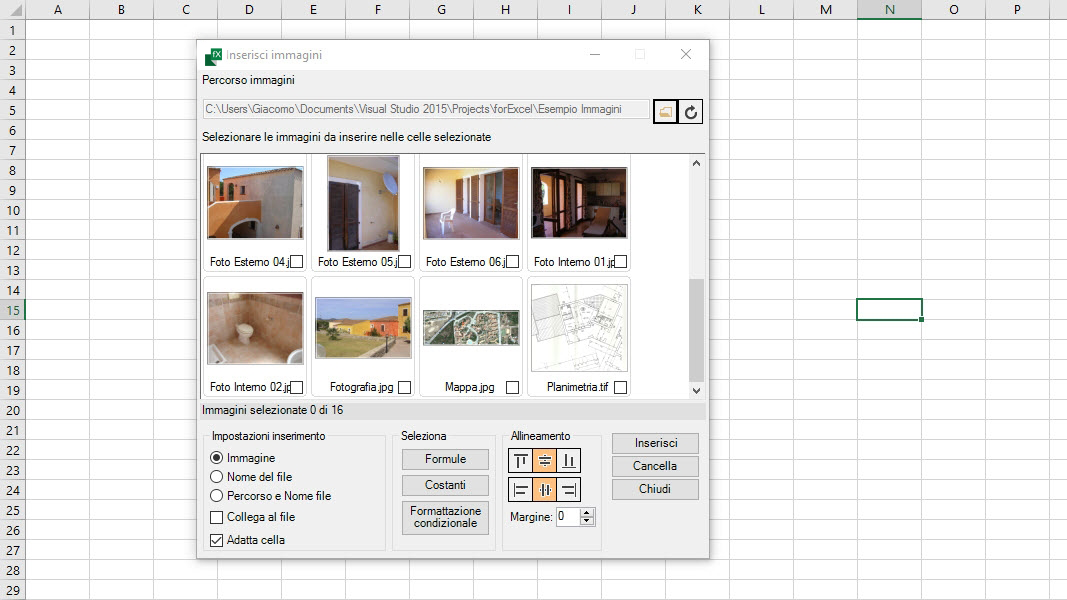This screenshot has width=1067, height=600.
Task: Select column header K
Action: click(697, 10)
